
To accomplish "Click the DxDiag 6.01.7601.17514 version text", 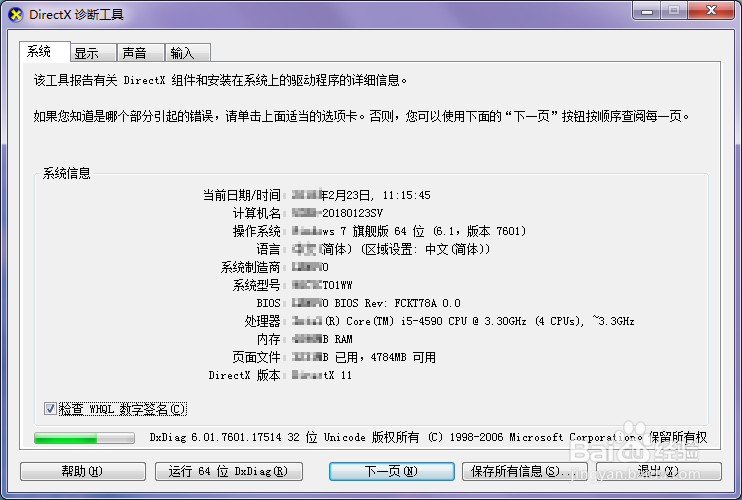I will point(428,437).
